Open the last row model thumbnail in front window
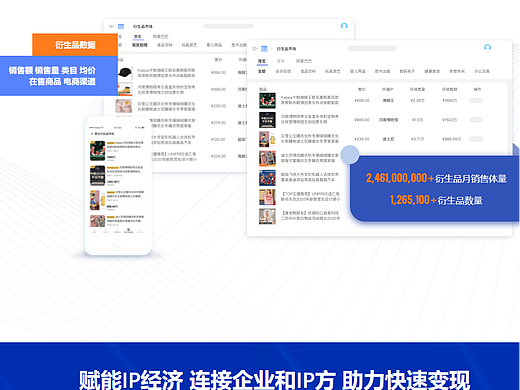The width and height of the screenshot is (520, 390). click(x=267, y=216)
